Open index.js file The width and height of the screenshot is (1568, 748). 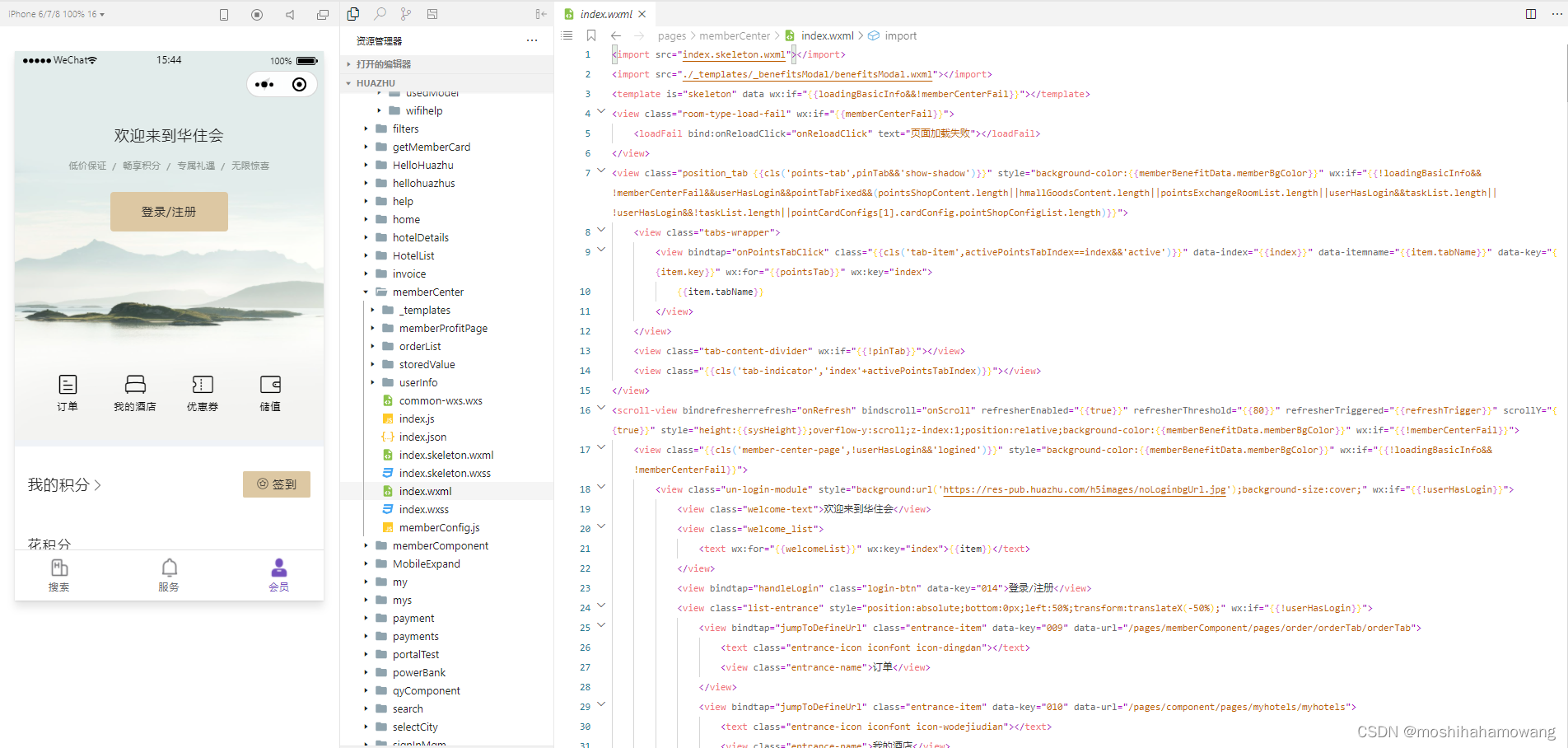[446, 418]
